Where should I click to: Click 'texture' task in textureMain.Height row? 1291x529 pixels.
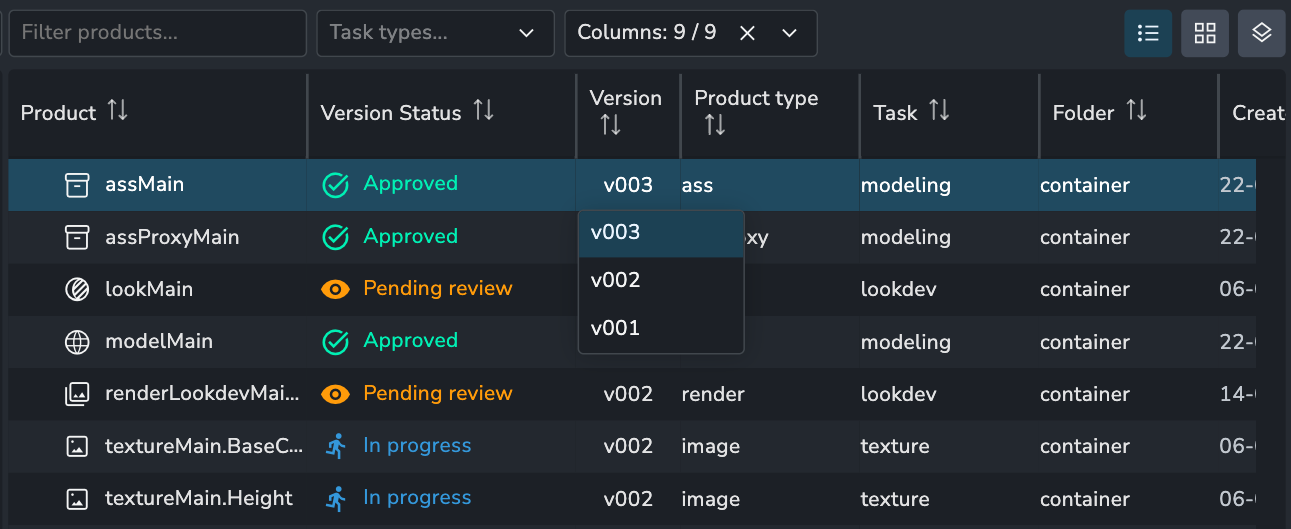pyautogui.click(x=895, y=499)
